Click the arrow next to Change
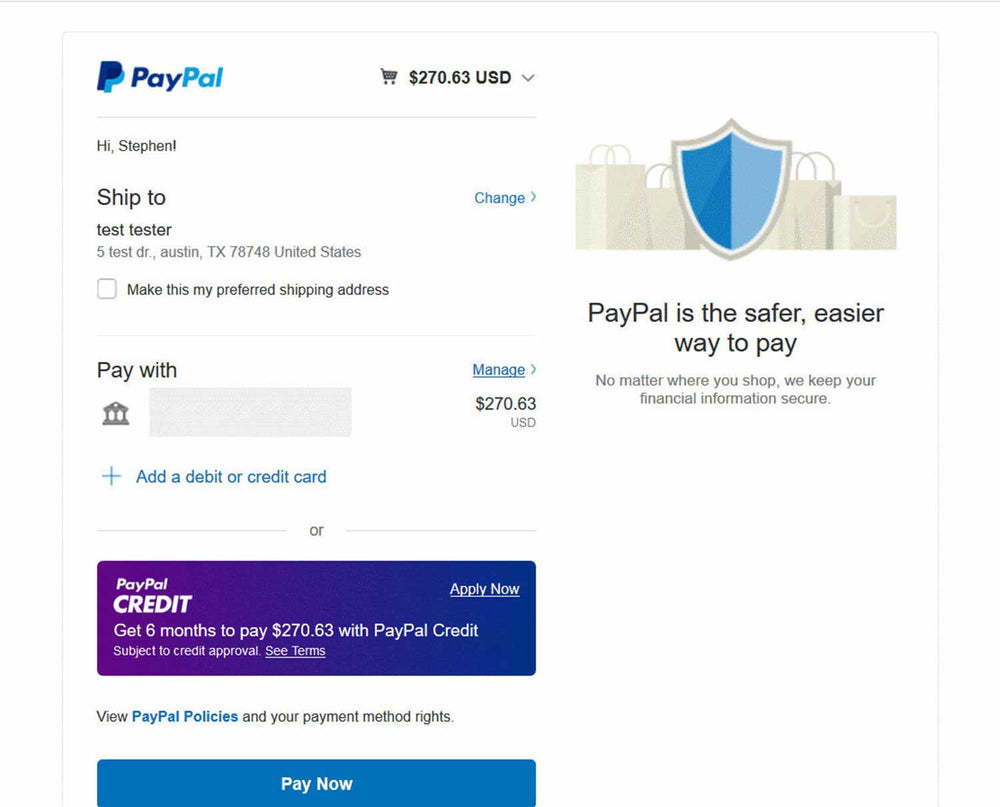This screenshot has width=1000, height=807. 533,197
